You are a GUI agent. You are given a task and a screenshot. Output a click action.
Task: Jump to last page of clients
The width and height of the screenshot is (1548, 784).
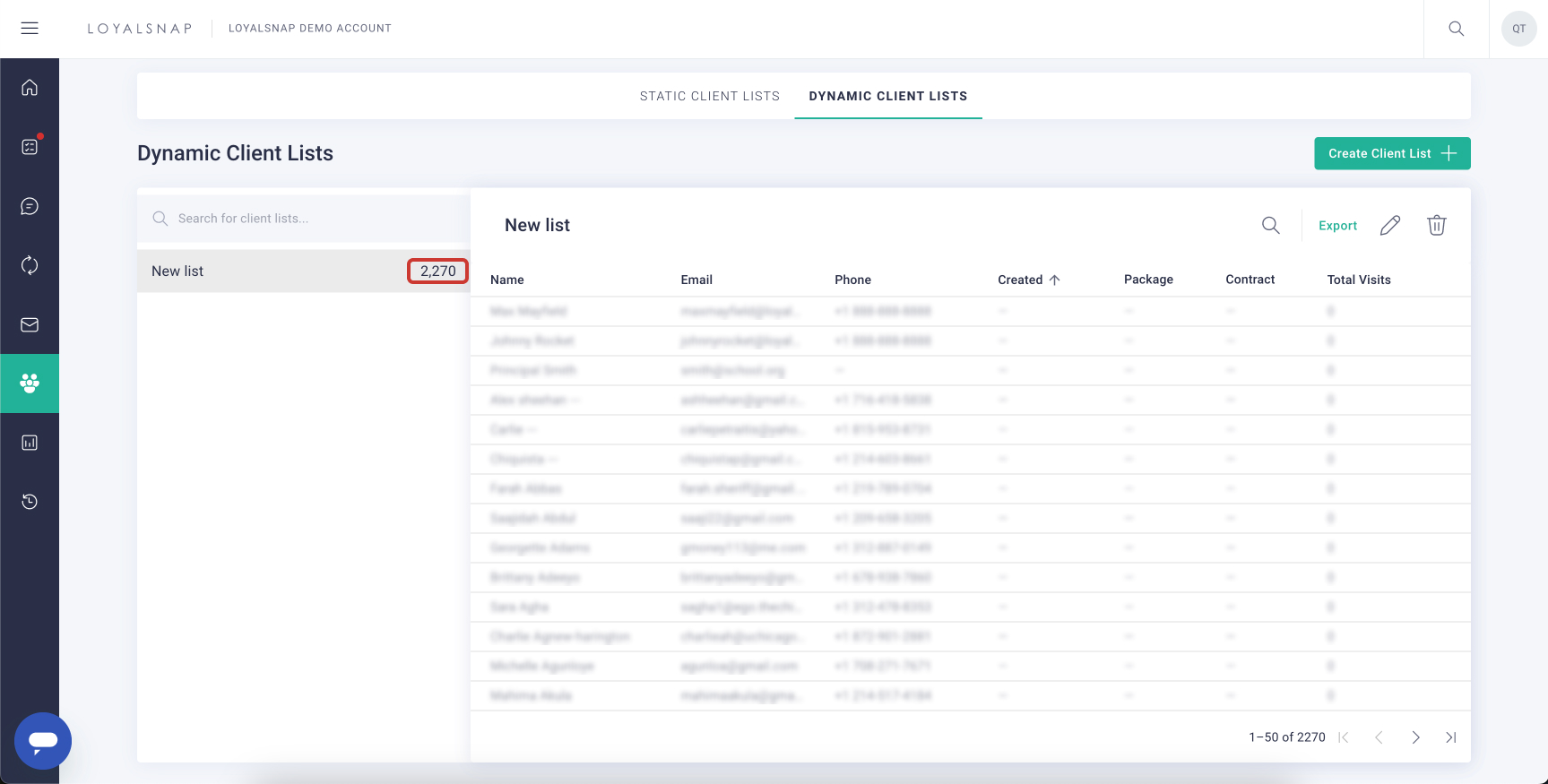point(1450,737)
